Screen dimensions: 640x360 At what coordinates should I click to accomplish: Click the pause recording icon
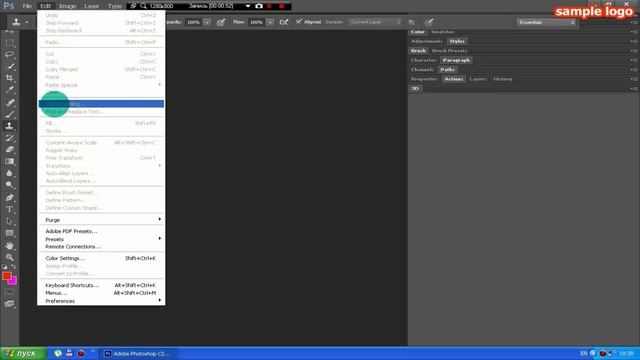tap(269, 6)
